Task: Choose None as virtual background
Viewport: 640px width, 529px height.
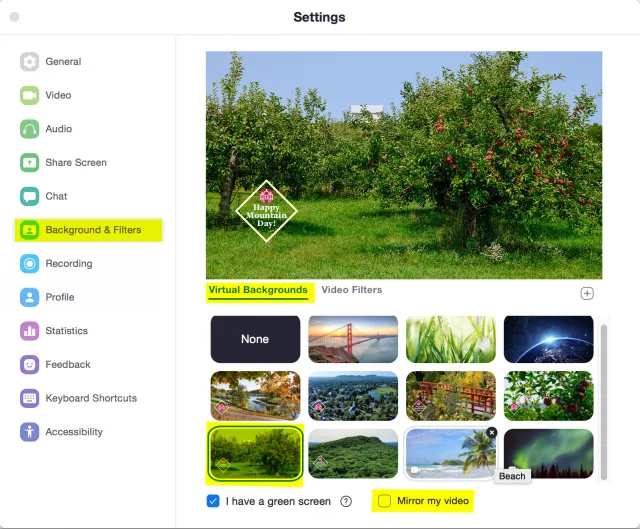Action: 255,339
